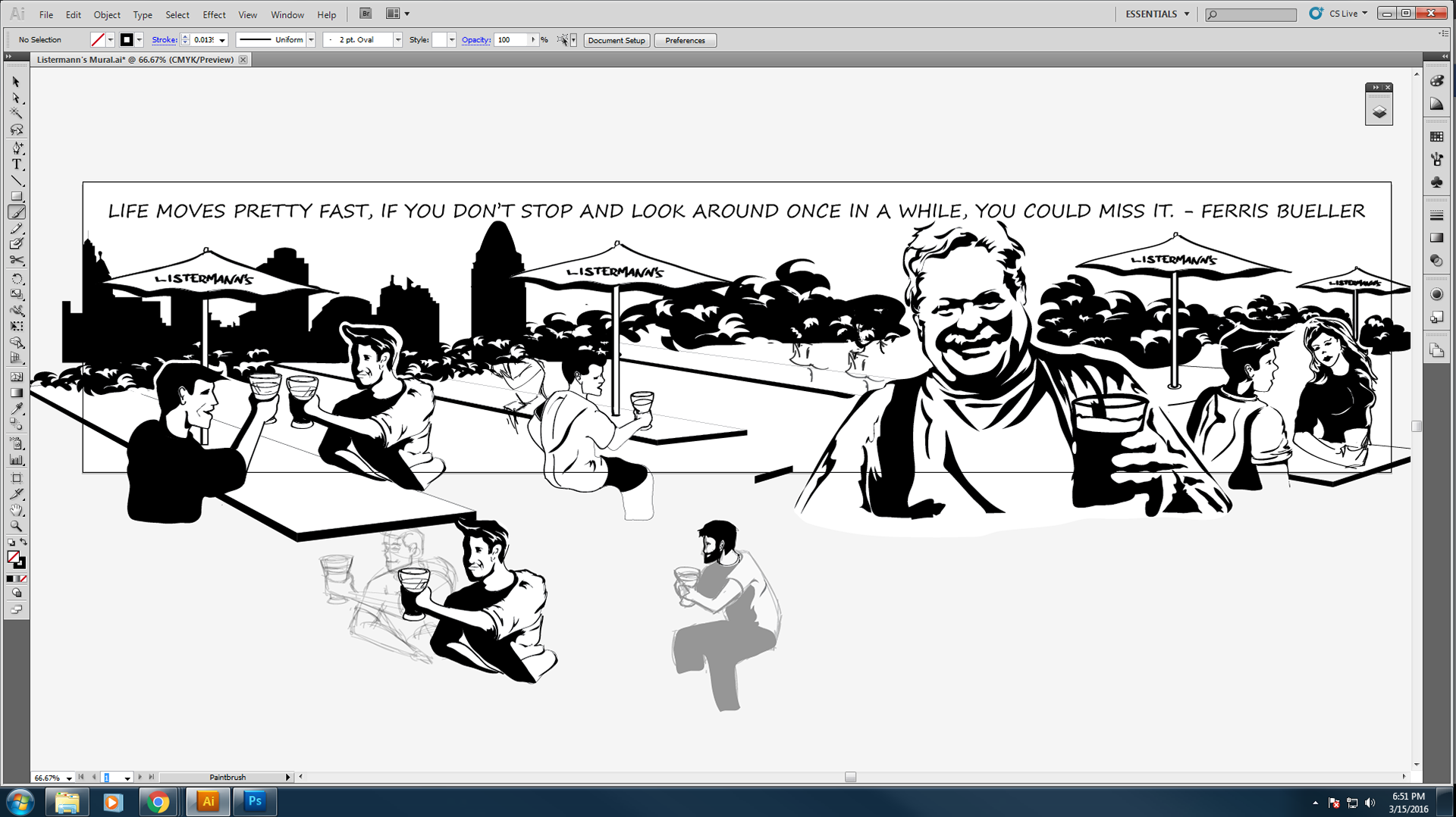Select the Lasso tool
Image resolution: width=1456 pixels, height=817 pixels.
[16, 130]
